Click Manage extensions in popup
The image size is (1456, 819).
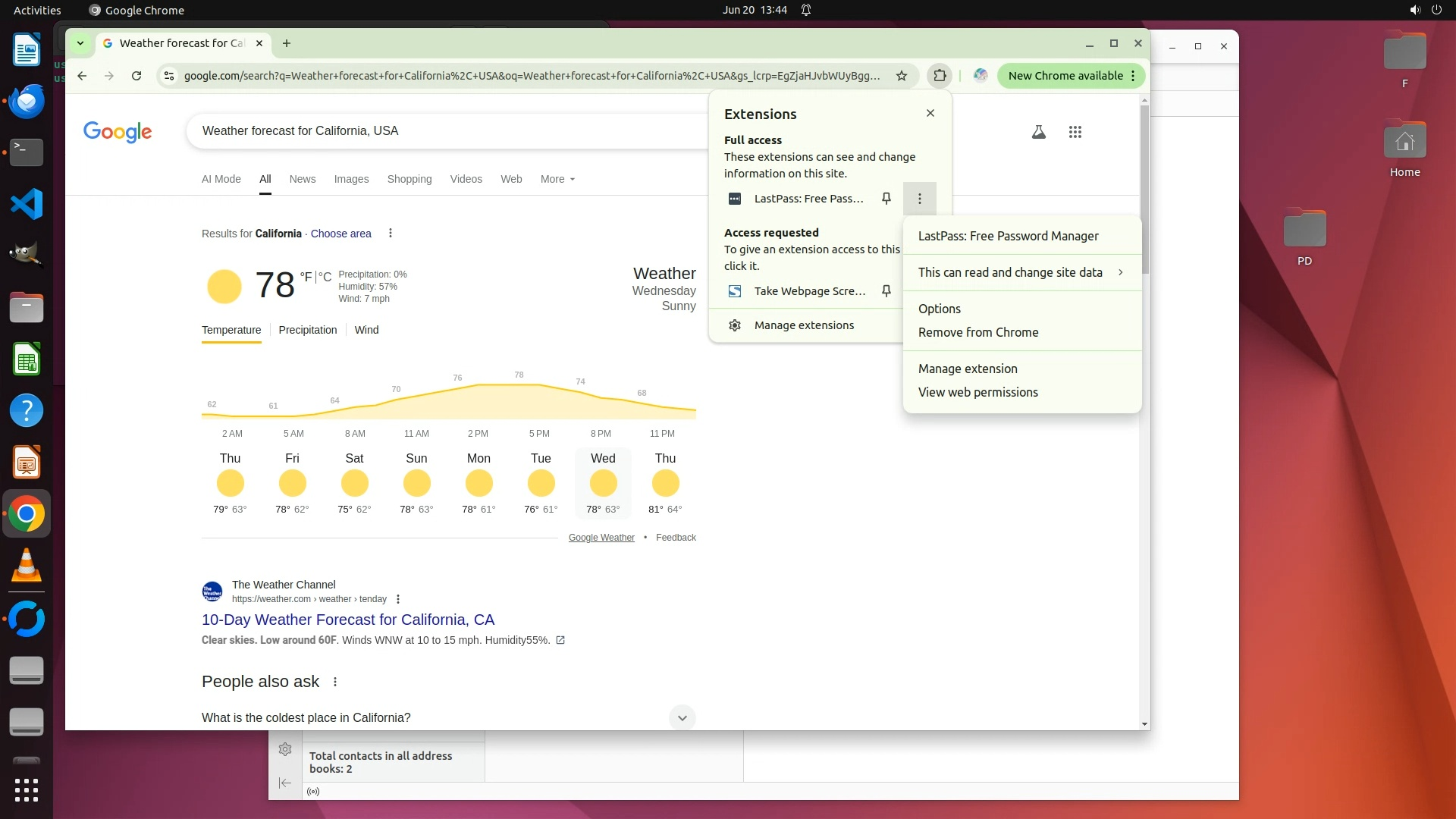pos(804,325)
